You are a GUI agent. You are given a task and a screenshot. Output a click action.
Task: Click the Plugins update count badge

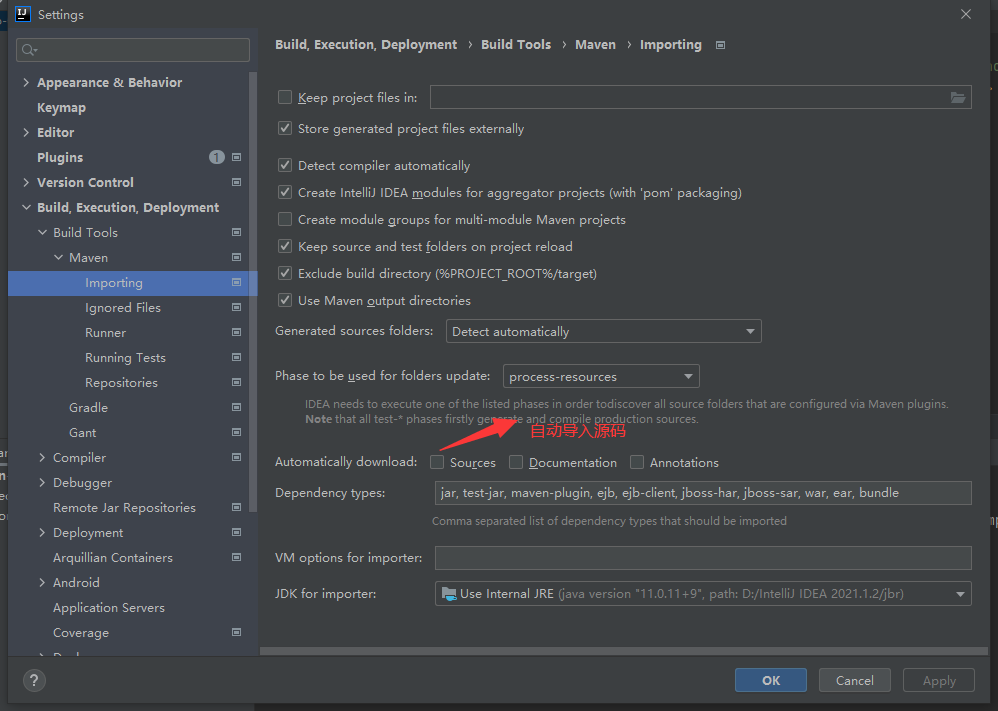pos(216,157)
